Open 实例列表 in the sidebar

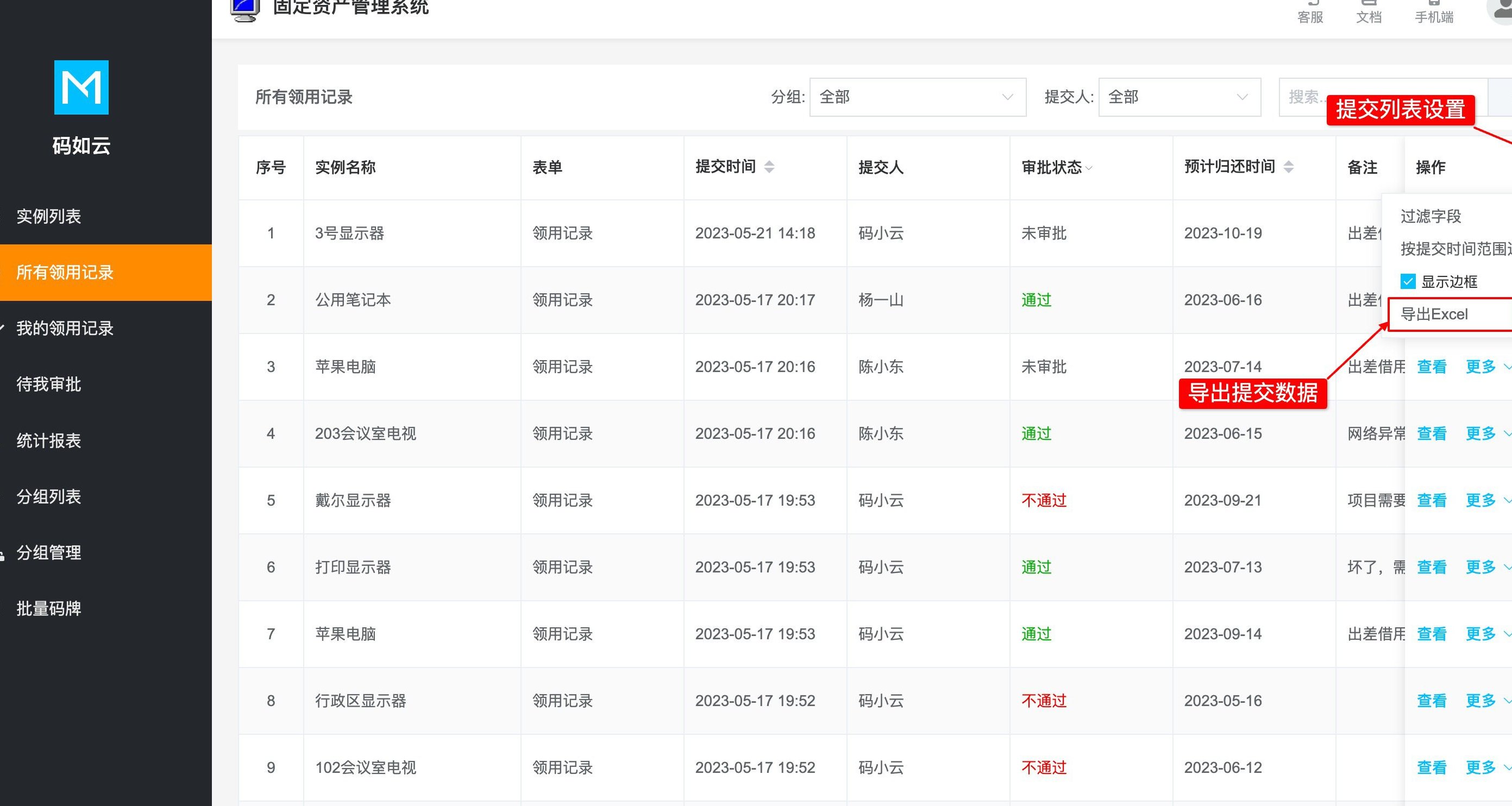pos(105,217)
